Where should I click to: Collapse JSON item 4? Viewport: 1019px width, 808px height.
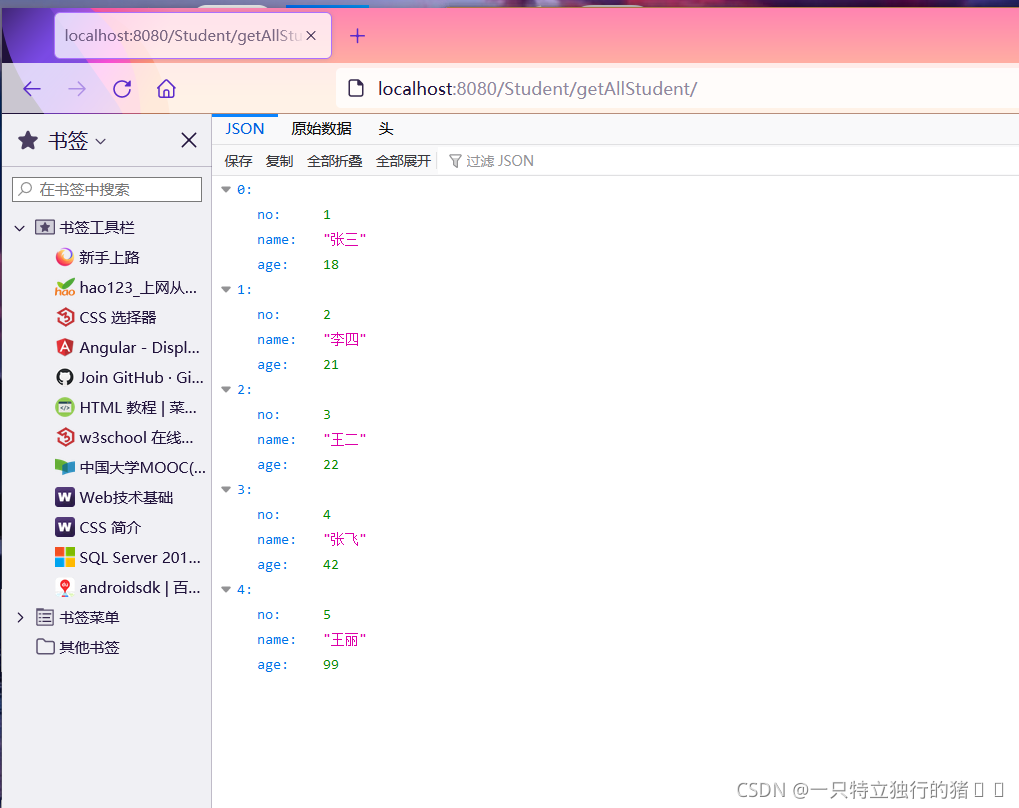point(226,590)
